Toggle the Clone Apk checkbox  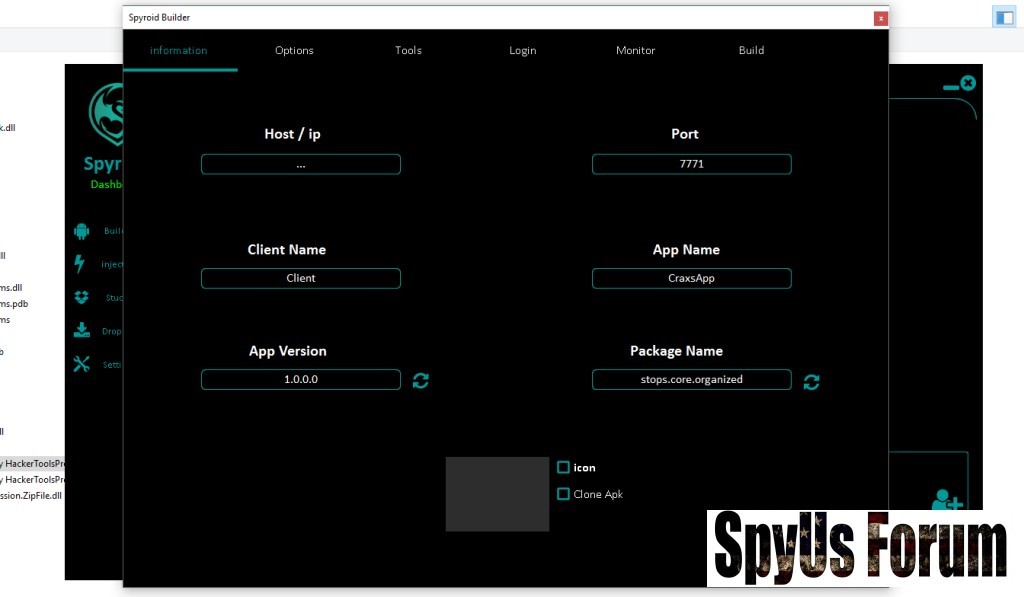563,494
